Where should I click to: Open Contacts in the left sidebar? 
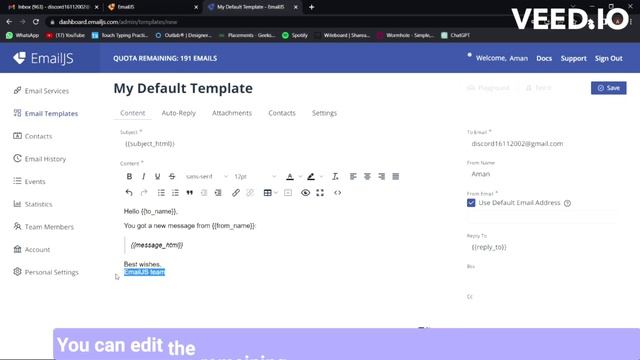(x=33, y=136)
